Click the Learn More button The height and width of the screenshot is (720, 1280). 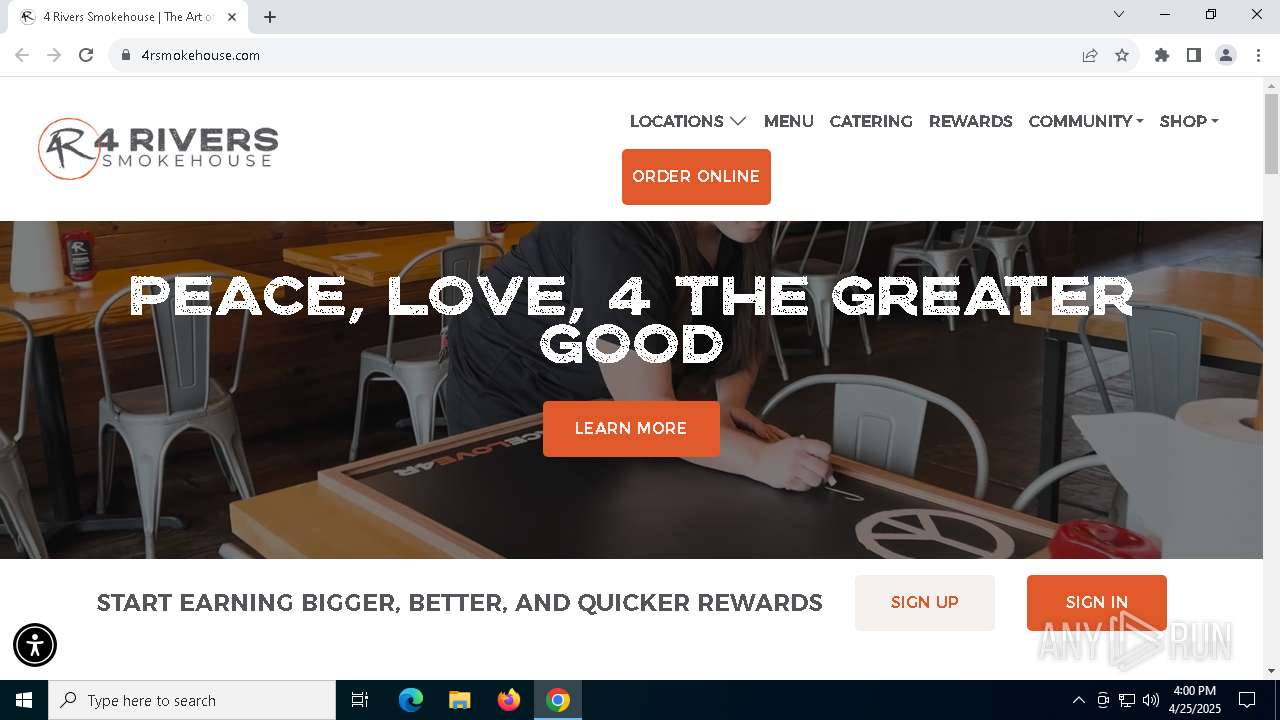point(631,429)
